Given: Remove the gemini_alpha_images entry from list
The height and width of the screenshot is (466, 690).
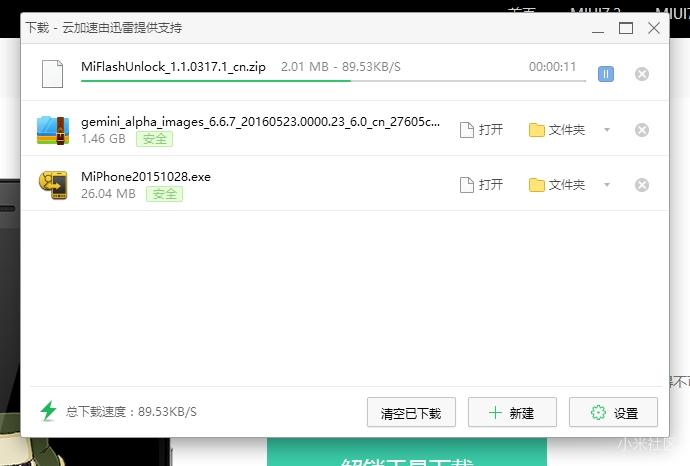Looking at the screenshot, I should [x=642, y=130].
